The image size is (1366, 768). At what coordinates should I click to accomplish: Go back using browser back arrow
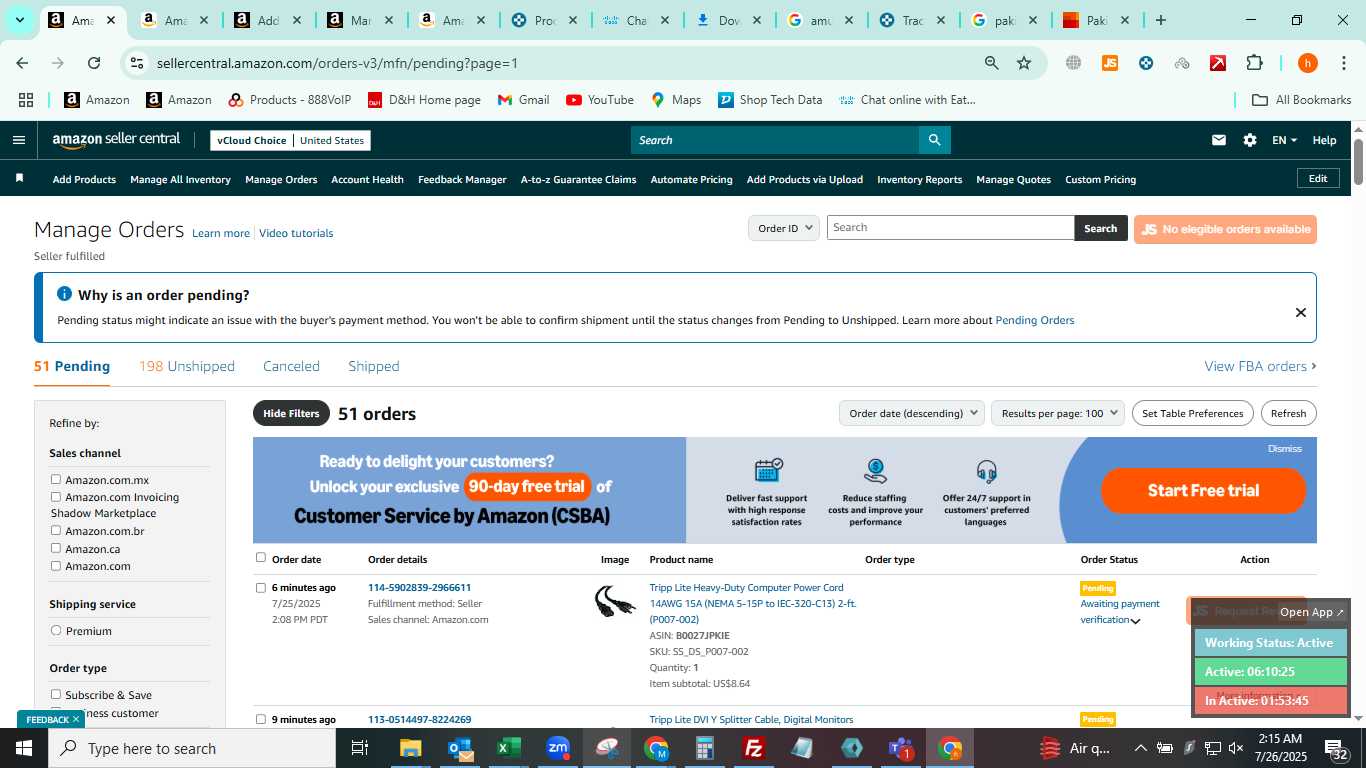22,63
